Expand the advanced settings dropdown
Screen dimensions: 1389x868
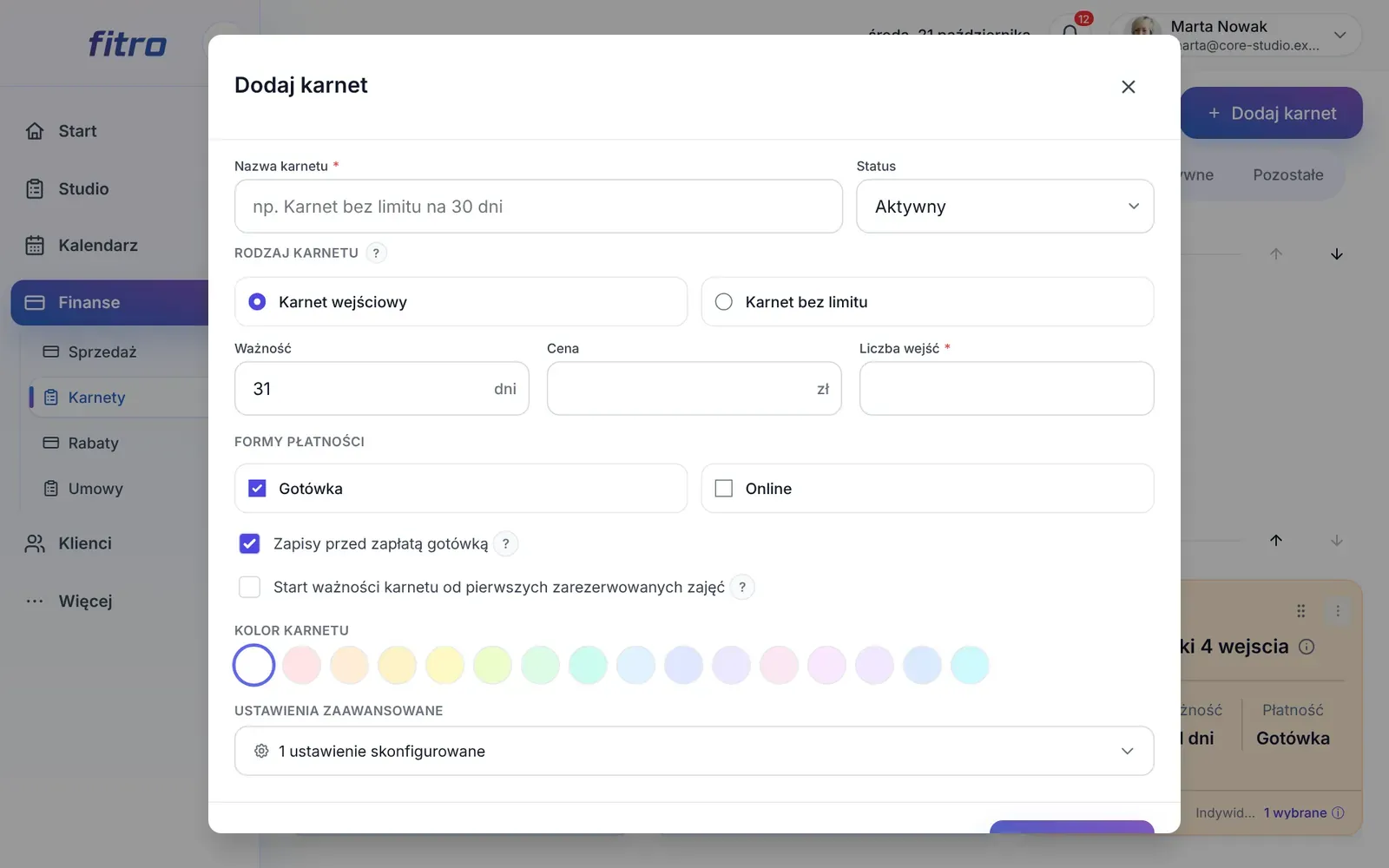694,751
